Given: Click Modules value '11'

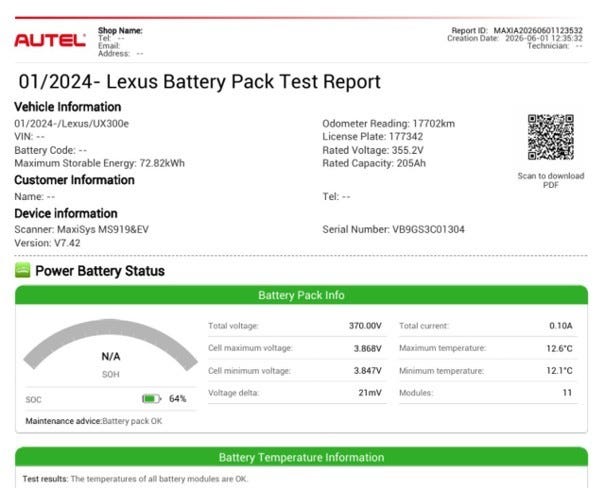Looking at the screenshot, I should point(567,393).
